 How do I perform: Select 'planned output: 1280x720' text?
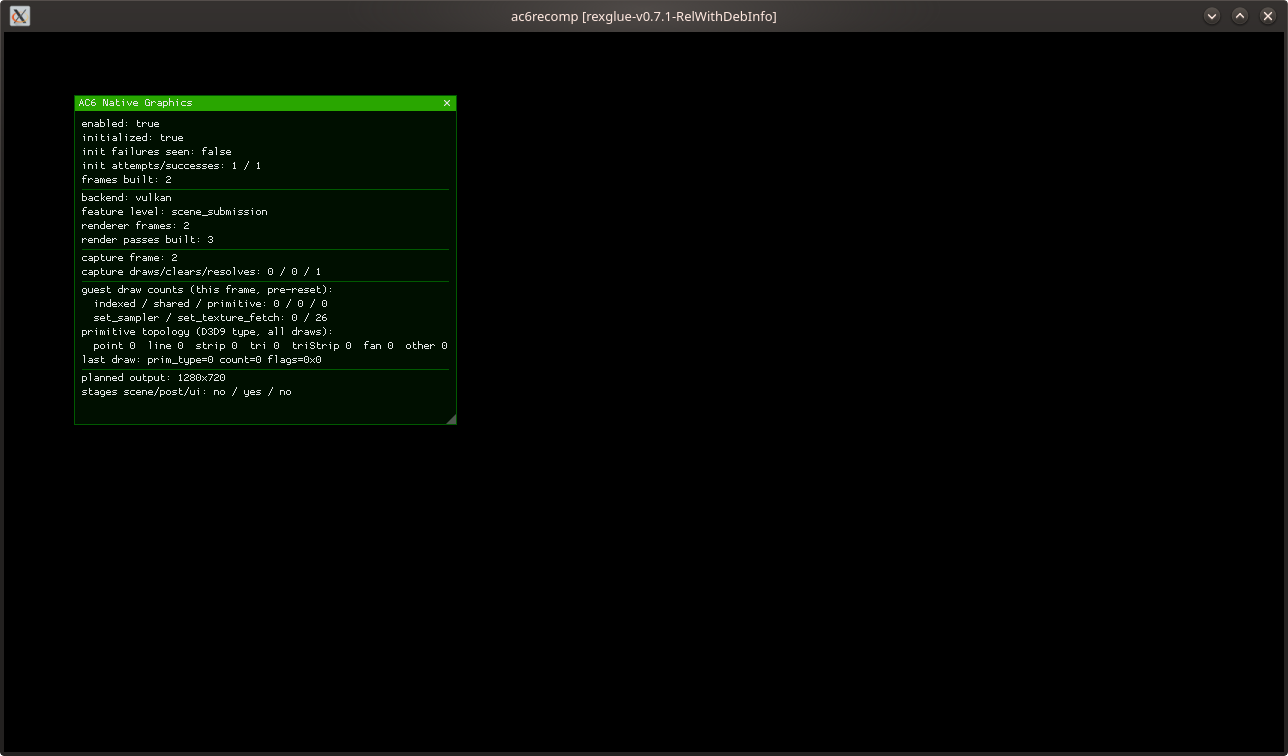(153, 378)
